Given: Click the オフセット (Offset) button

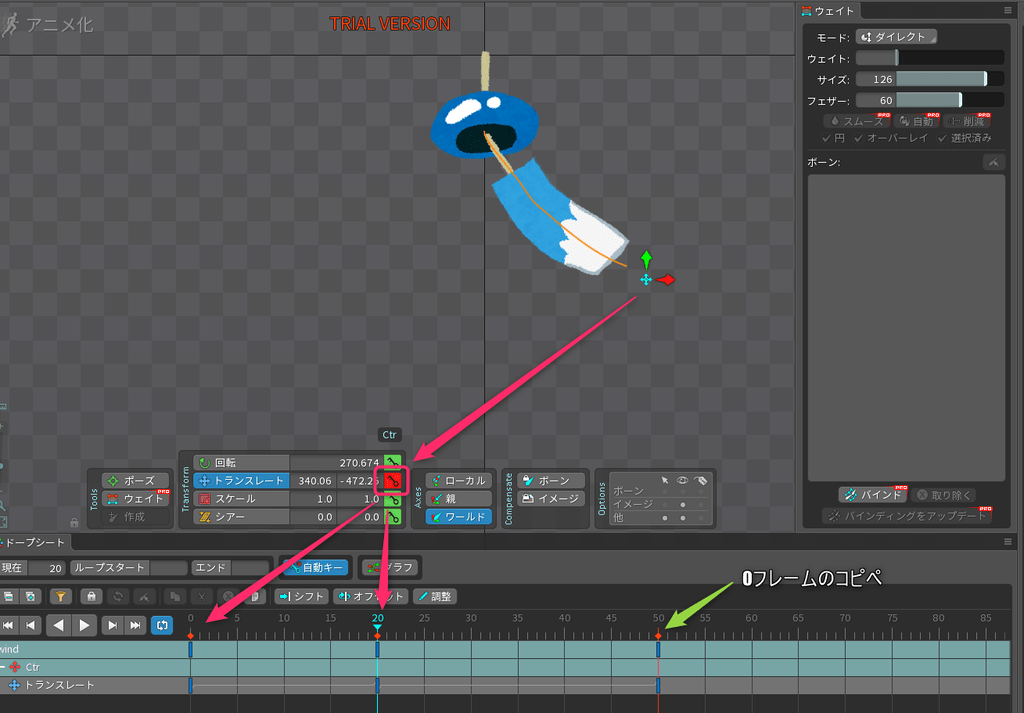Looking at the screenshot, I should click(x=371, y=596).
